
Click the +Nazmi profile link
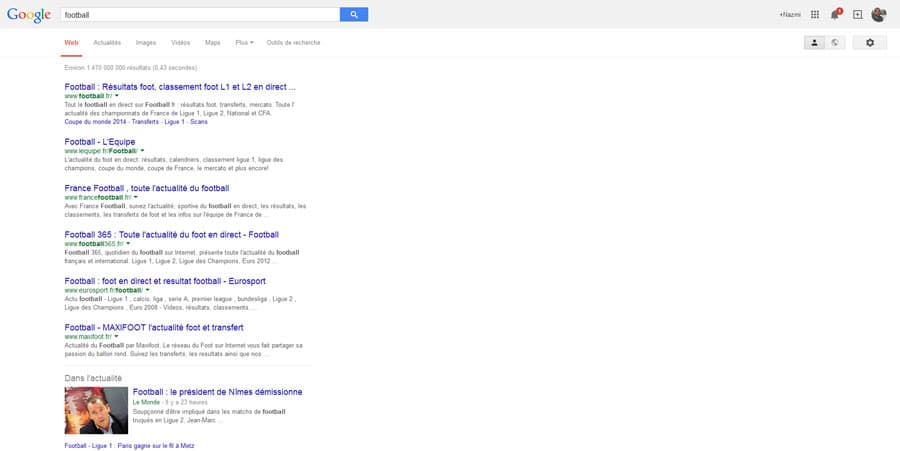tap(790, 14)
